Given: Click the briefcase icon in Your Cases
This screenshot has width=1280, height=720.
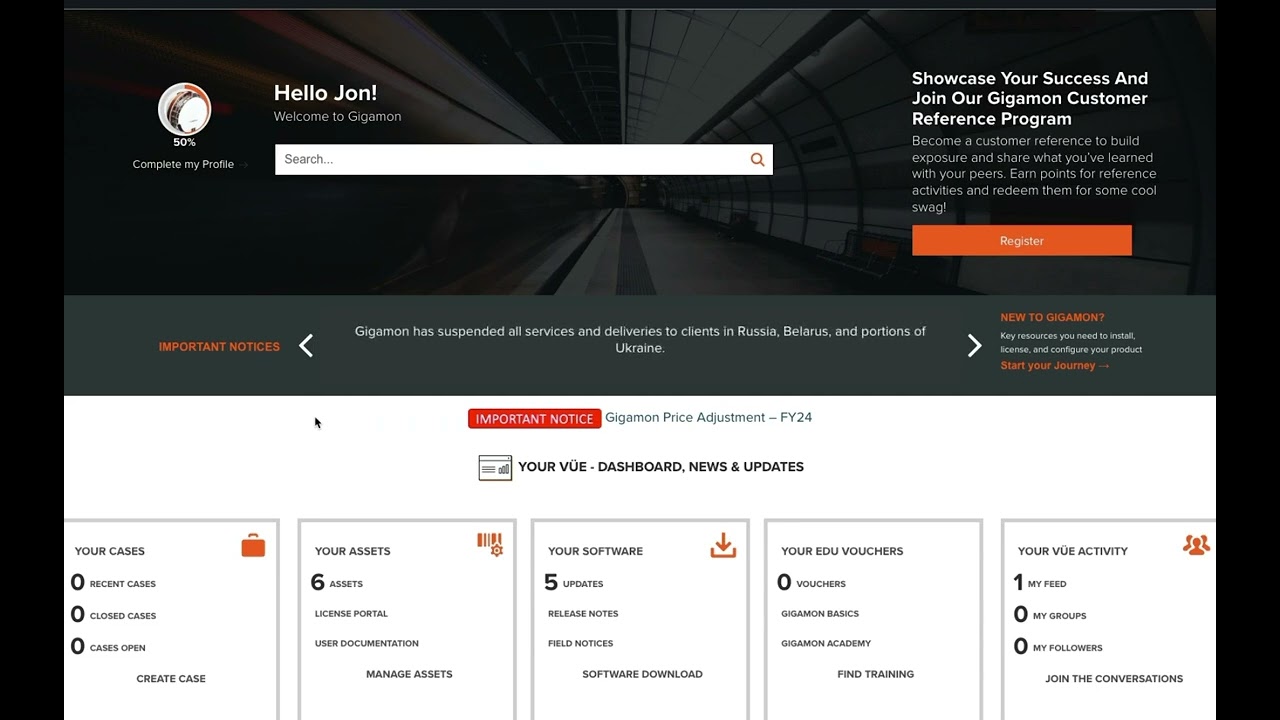Looking at the screenshot, I should point(253,545).
